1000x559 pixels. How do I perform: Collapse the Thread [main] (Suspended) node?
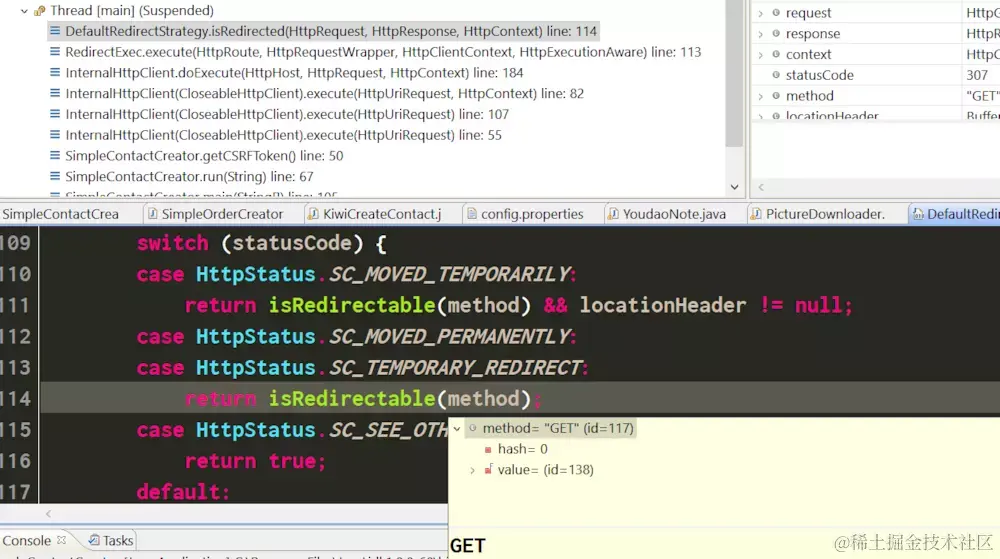(x=24, y=11)
